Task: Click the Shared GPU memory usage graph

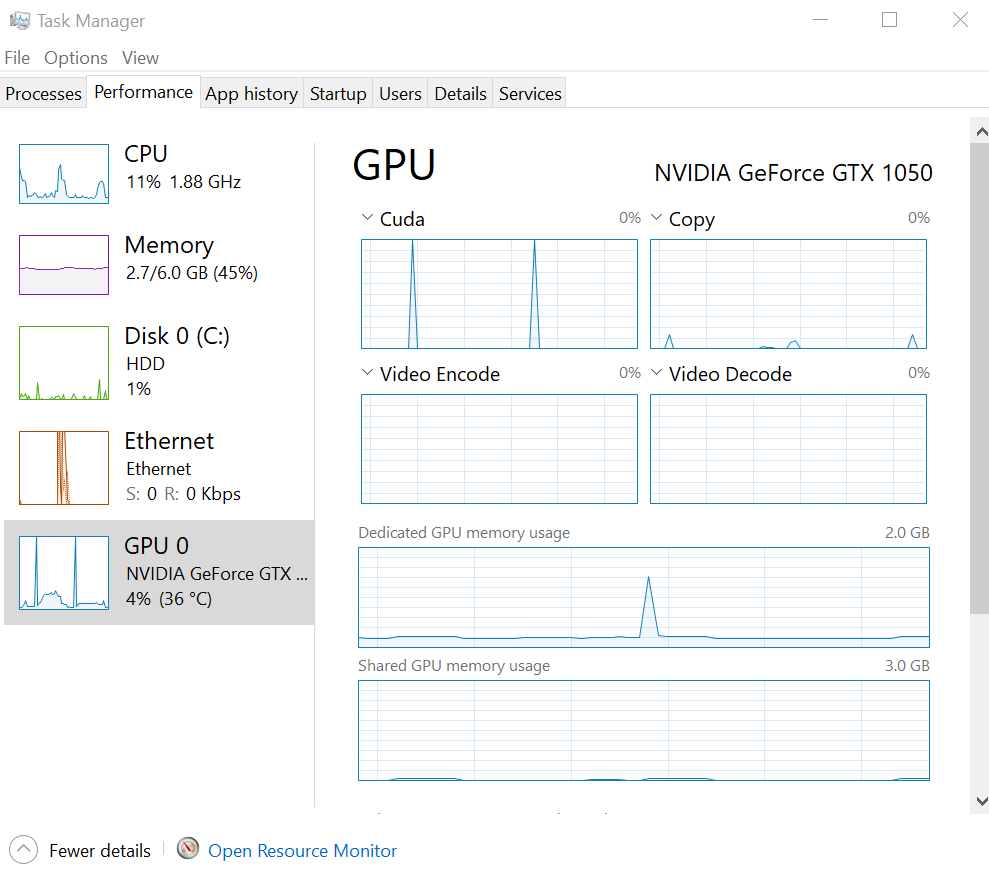Action: click(644, 731)
